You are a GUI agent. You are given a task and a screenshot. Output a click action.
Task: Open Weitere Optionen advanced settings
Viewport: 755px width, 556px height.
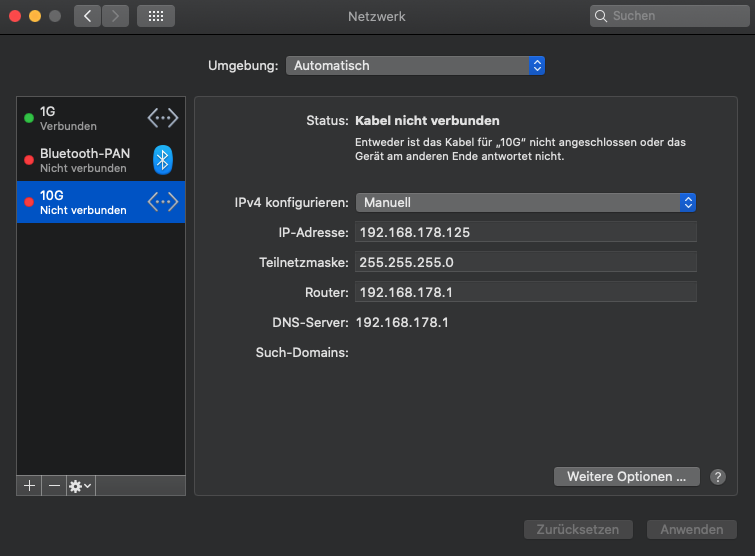pyautogui.click(x=626, y=477)
